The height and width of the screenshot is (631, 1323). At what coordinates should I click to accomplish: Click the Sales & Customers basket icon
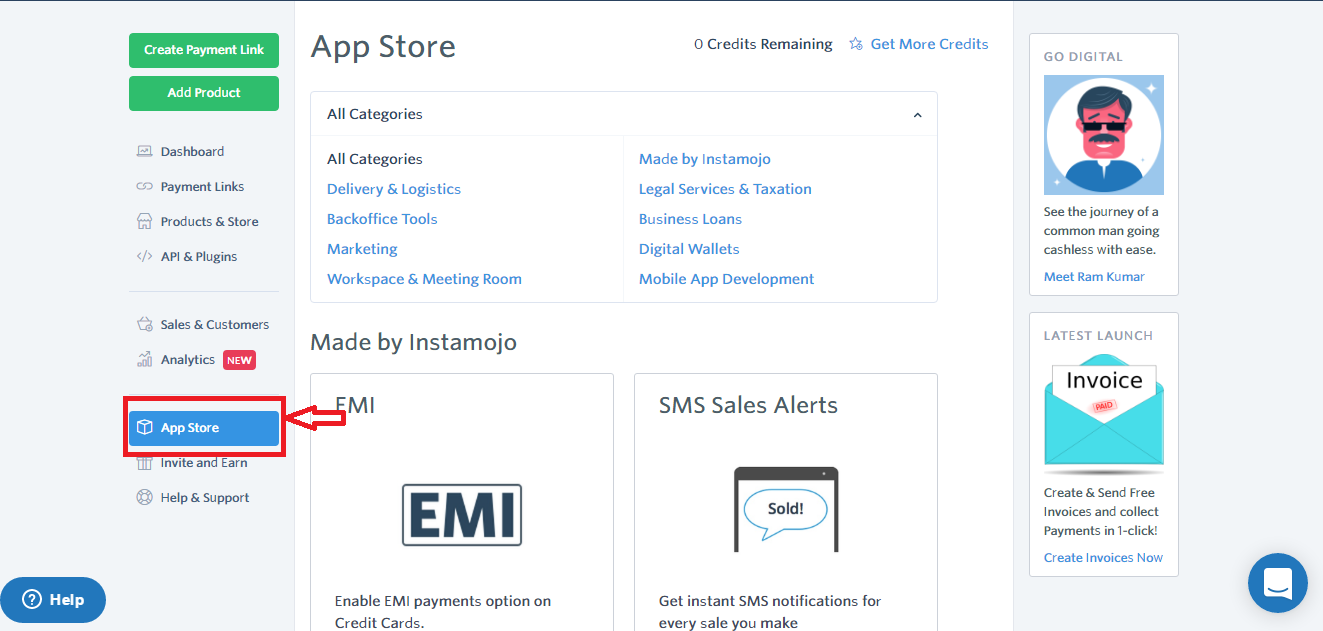[x=144, y=324]
